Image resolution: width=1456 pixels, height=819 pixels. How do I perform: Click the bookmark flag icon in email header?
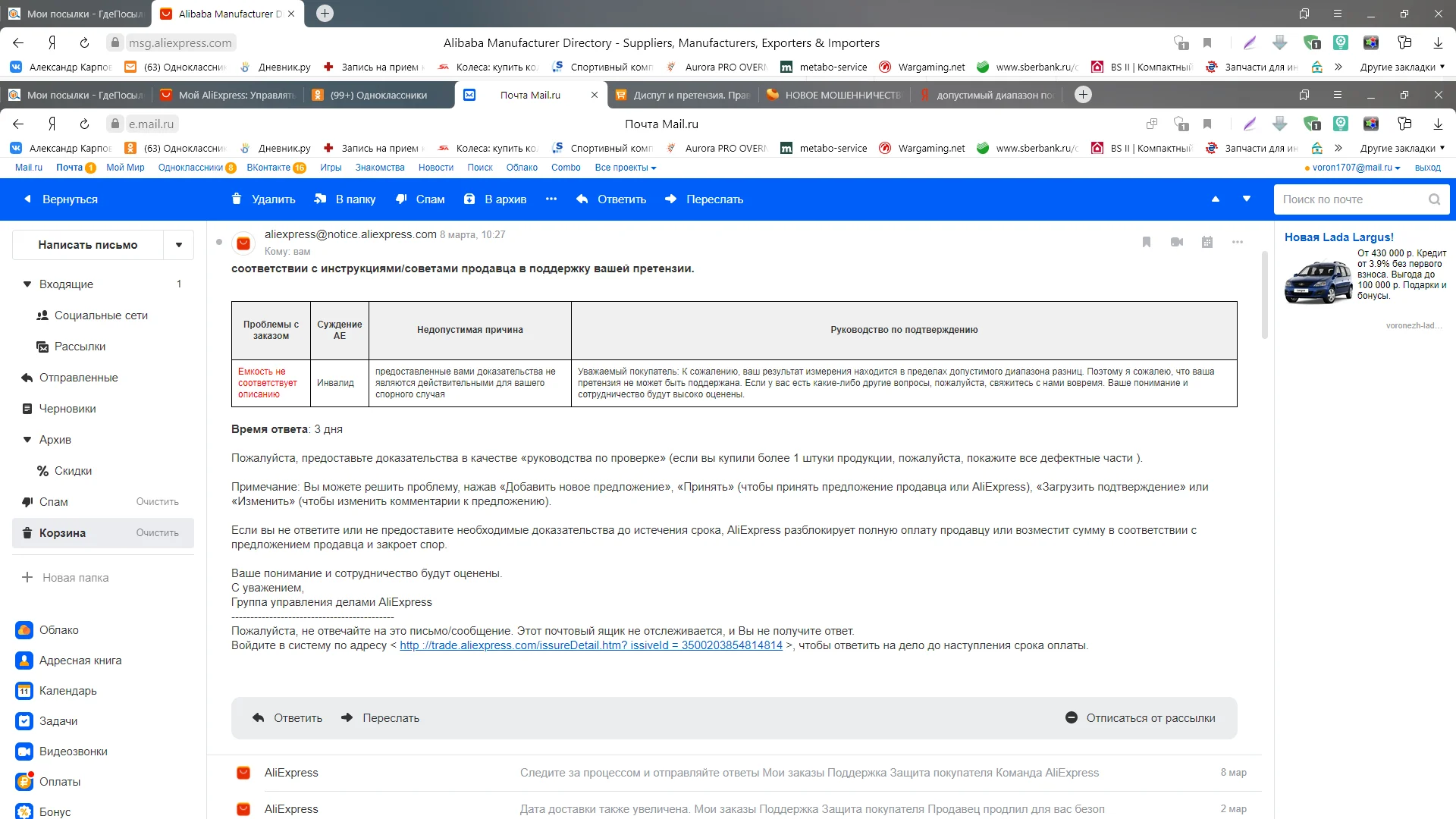point(1147,242)
